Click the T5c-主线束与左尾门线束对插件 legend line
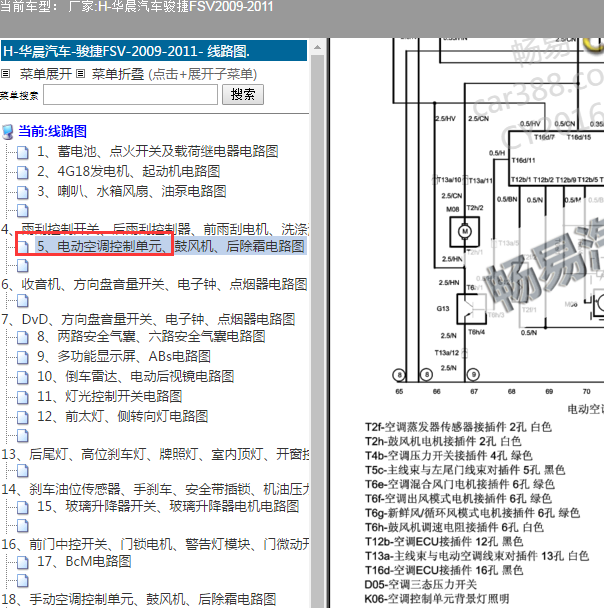 point(465,470)
